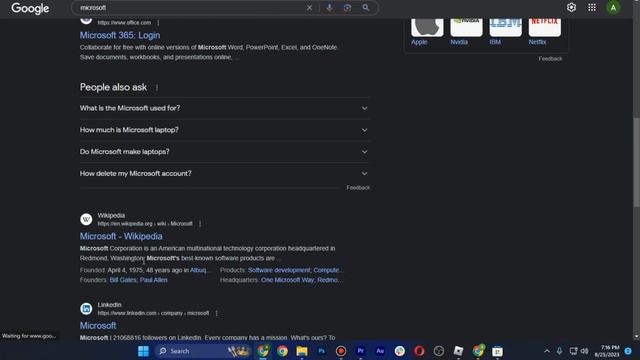This screenshot has width=640, height=360.
Task: Follow Bill Gates founder link
Action: click(x=123, y=280)
